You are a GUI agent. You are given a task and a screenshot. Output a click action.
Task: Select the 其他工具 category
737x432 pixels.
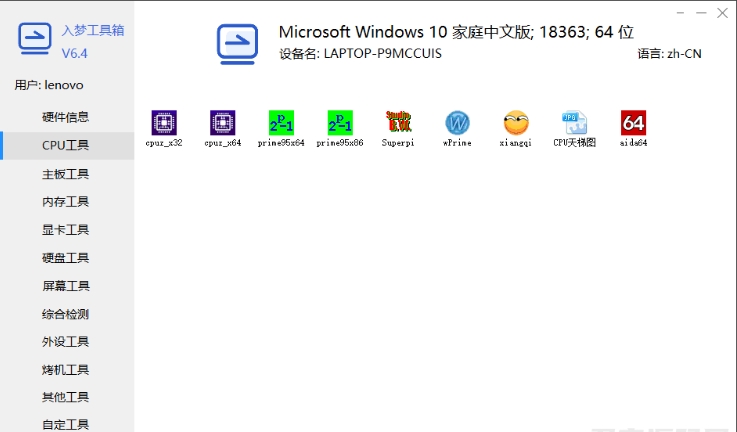(65, 397)
